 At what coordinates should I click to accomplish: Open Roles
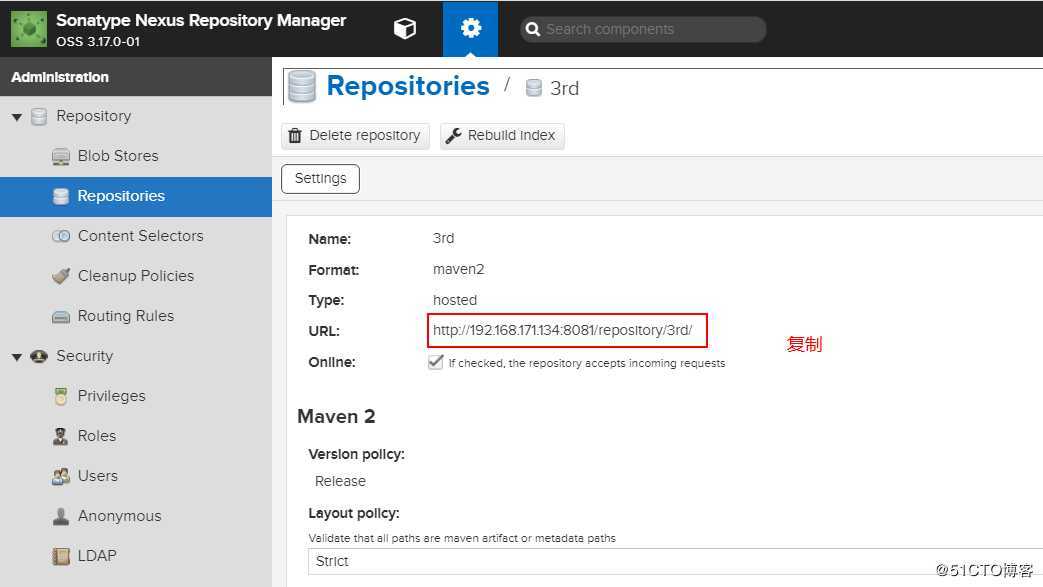(96, 435)
